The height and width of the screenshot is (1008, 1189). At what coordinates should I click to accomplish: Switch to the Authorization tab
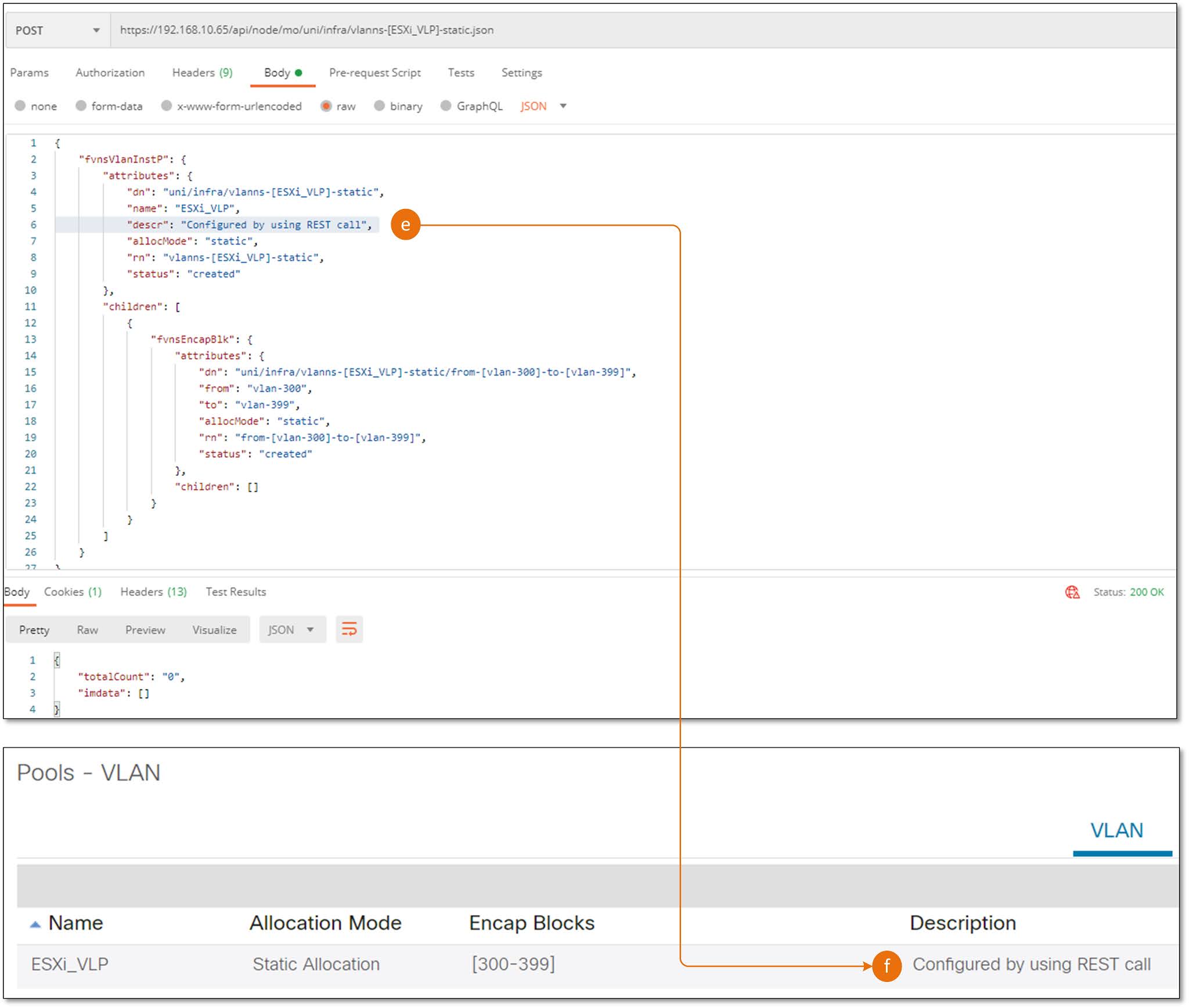point(110,73)
